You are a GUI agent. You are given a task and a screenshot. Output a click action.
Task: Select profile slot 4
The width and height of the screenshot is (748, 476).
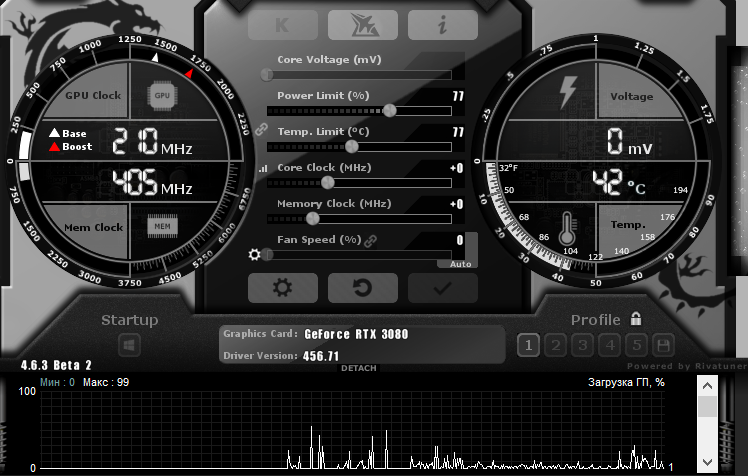pyautogui.click(x=610, y=345)
